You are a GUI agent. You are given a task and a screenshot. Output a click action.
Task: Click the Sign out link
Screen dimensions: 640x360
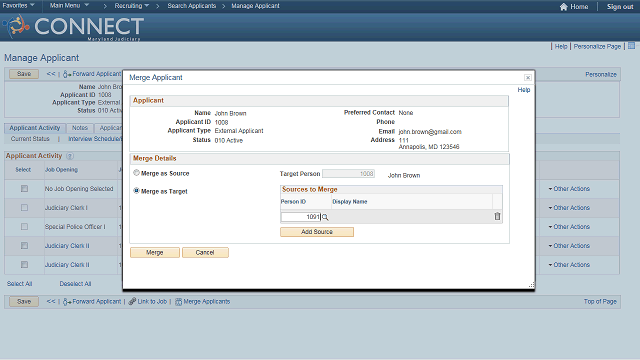coord(620,7)
